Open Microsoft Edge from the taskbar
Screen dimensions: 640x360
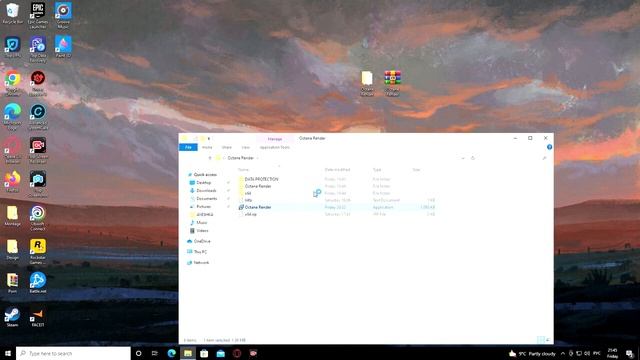click(171, 353)
